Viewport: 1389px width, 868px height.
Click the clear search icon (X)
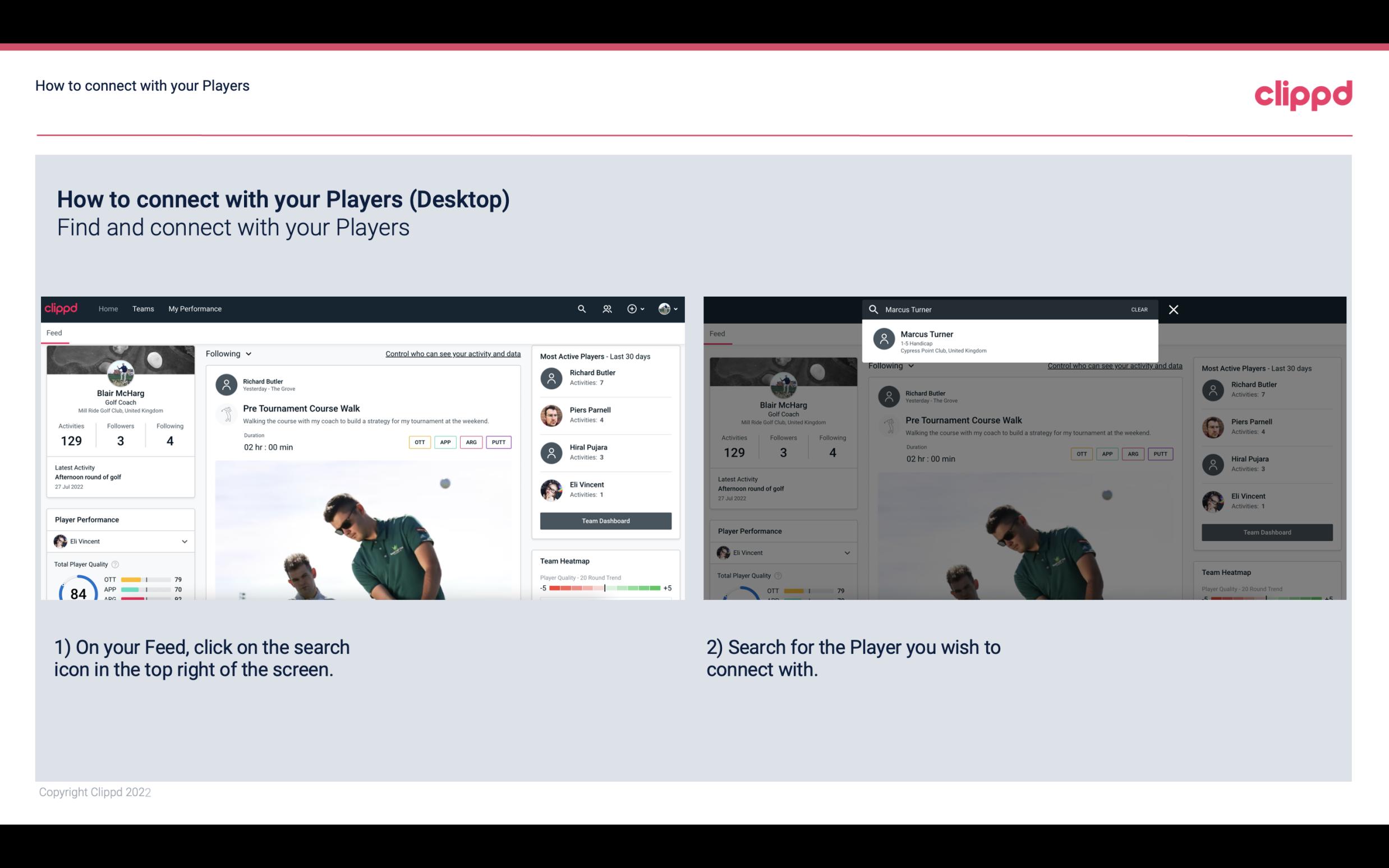pos(1175,309)
